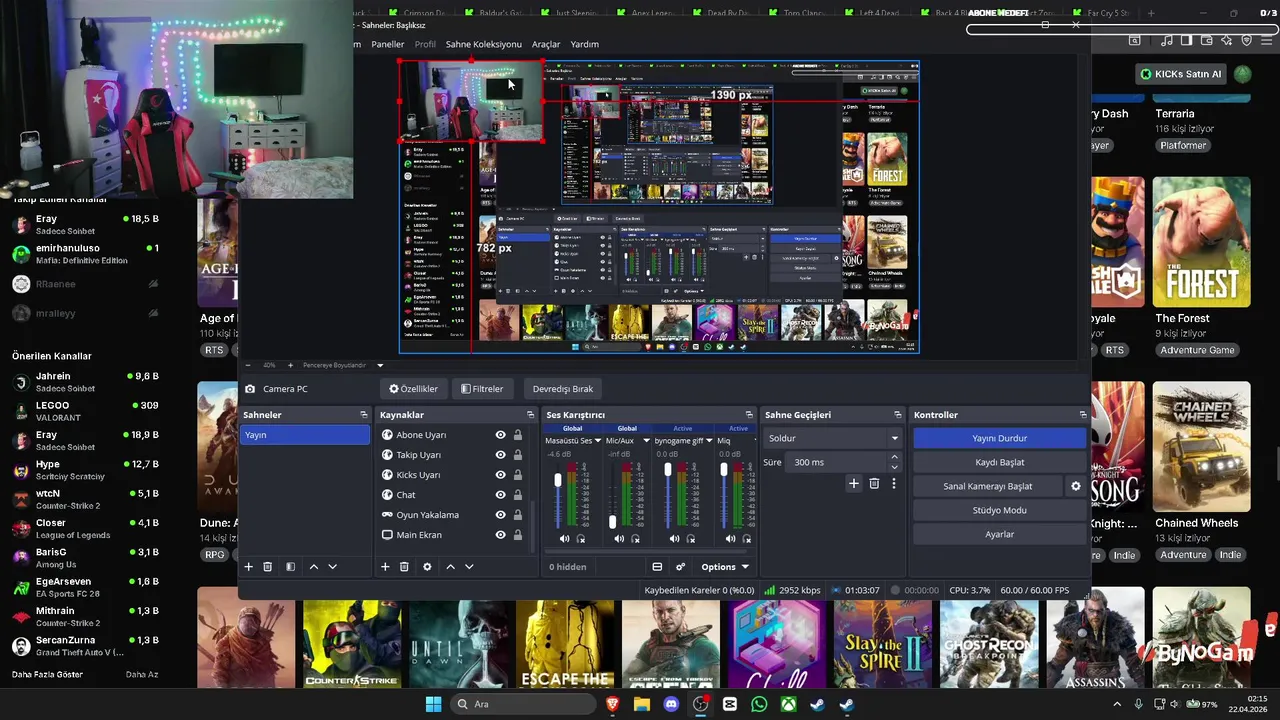Open transition properties three-dot icon
The width and height of the screenshot is (1280, 720).
(894, 484)
